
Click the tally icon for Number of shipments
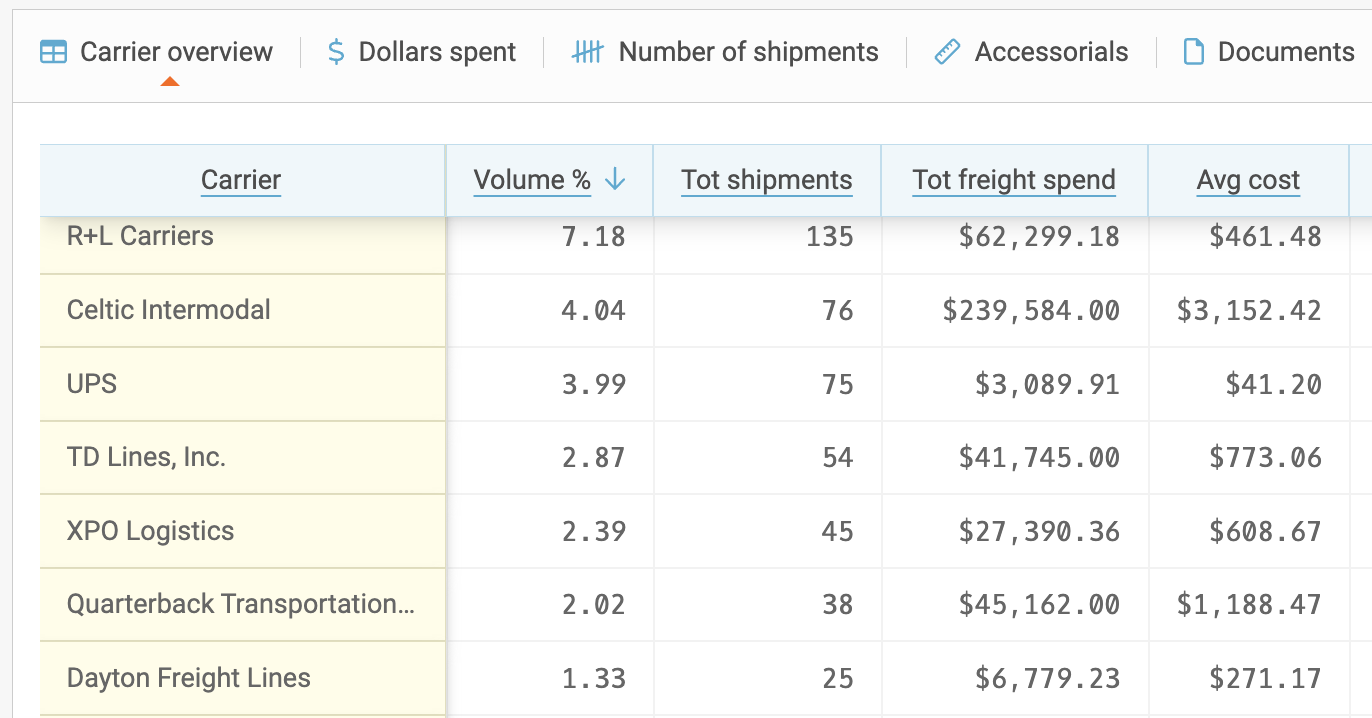click(587, 51)
